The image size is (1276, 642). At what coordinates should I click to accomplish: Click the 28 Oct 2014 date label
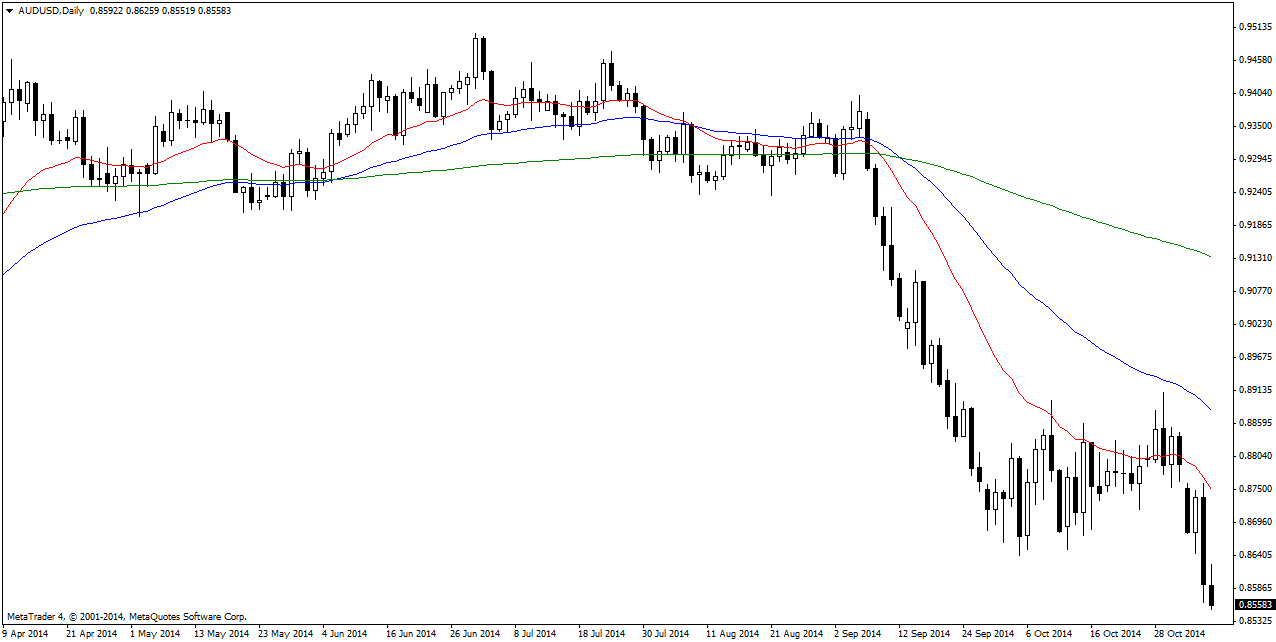pyautogui.click(x=1180, y=634)
